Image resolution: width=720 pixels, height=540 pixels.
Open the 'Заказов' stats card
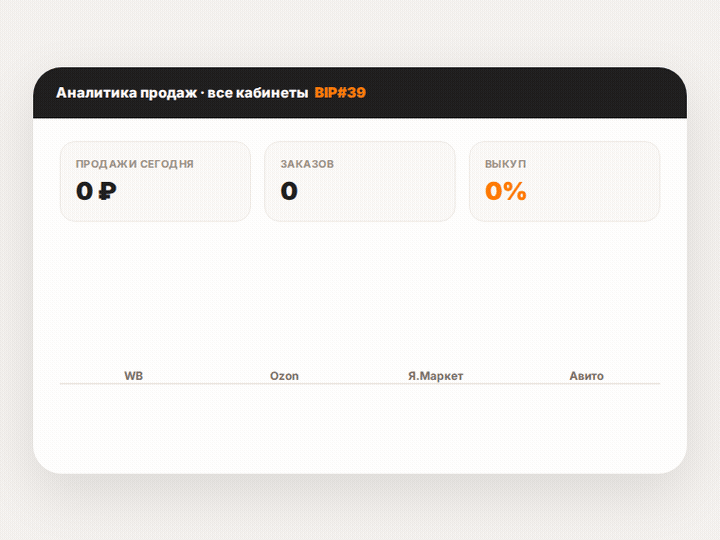[360, 181]
